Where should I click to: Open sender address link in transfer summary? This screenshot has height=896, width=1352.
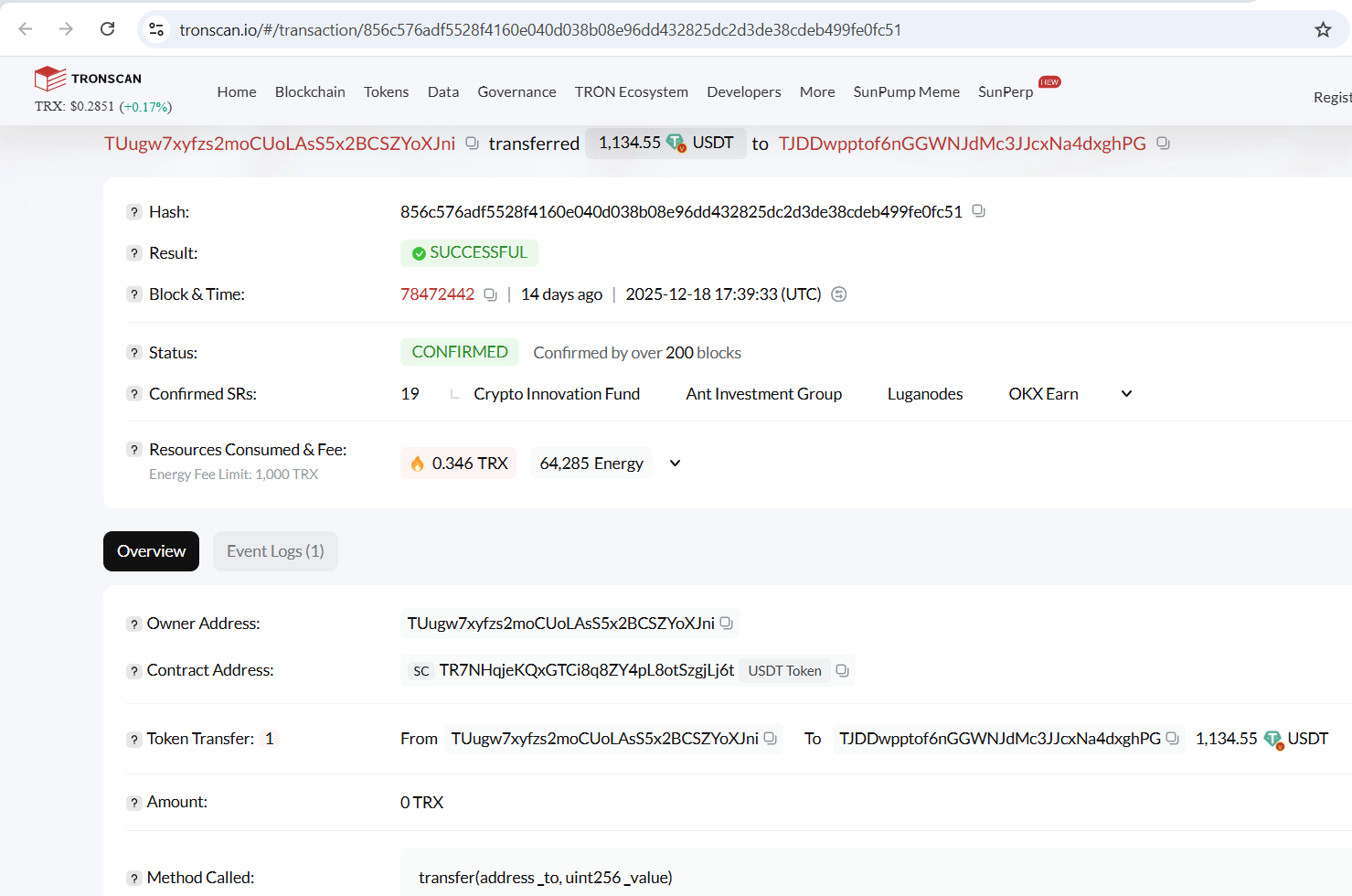coord(280,144)
